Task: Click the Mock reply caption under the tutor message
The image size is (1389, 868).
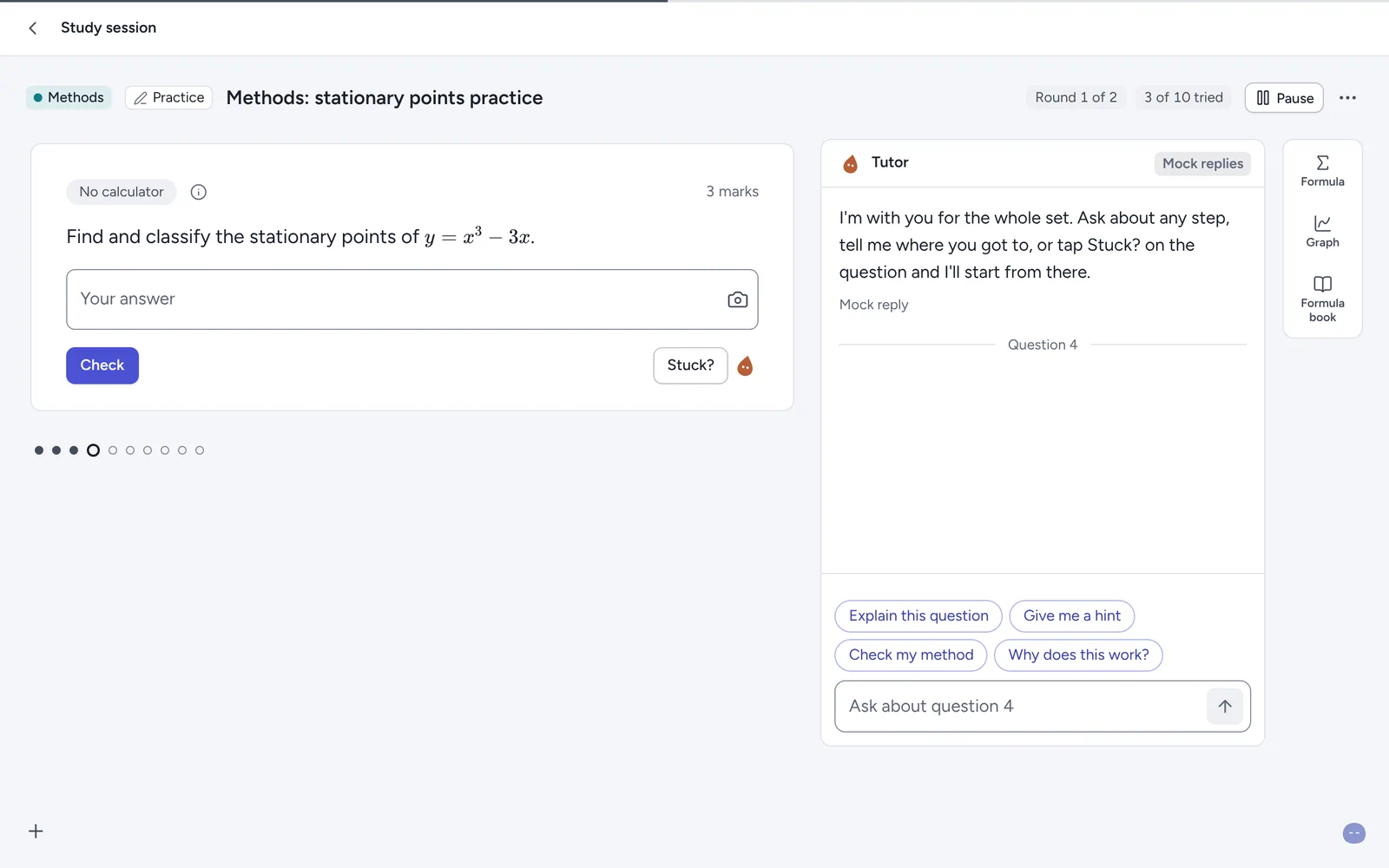Action: [x=873, y=305]
